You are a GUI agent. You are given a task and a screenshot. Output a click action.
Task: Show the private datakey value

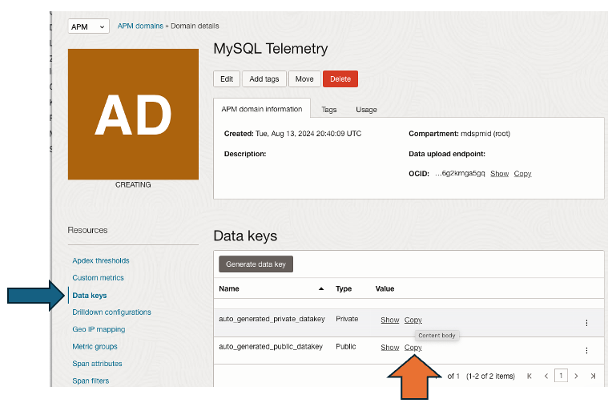(390, 320)
